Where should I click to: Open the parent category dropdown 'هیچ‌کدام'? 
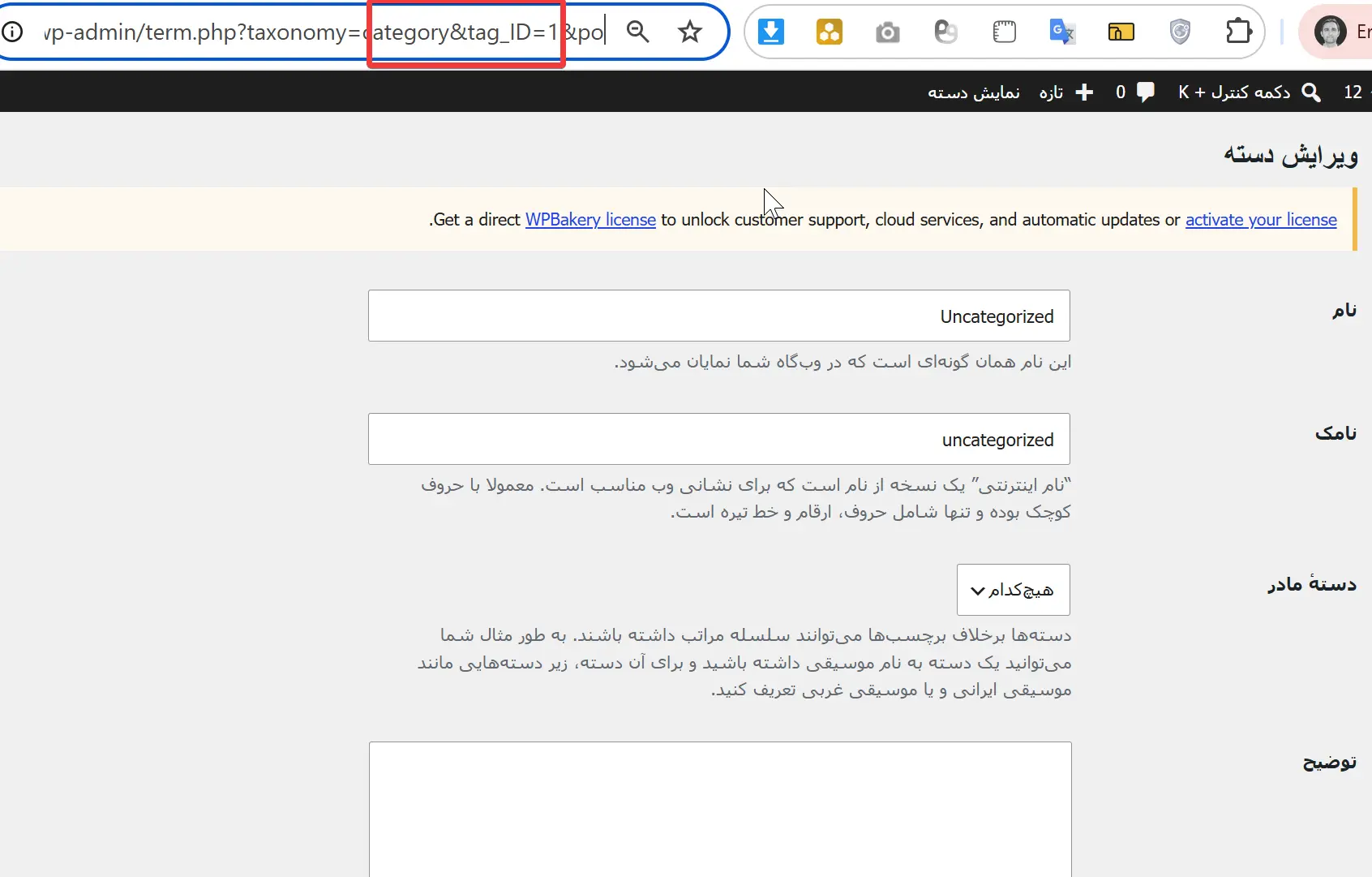pyautogui.click(x=1014, y=590)
